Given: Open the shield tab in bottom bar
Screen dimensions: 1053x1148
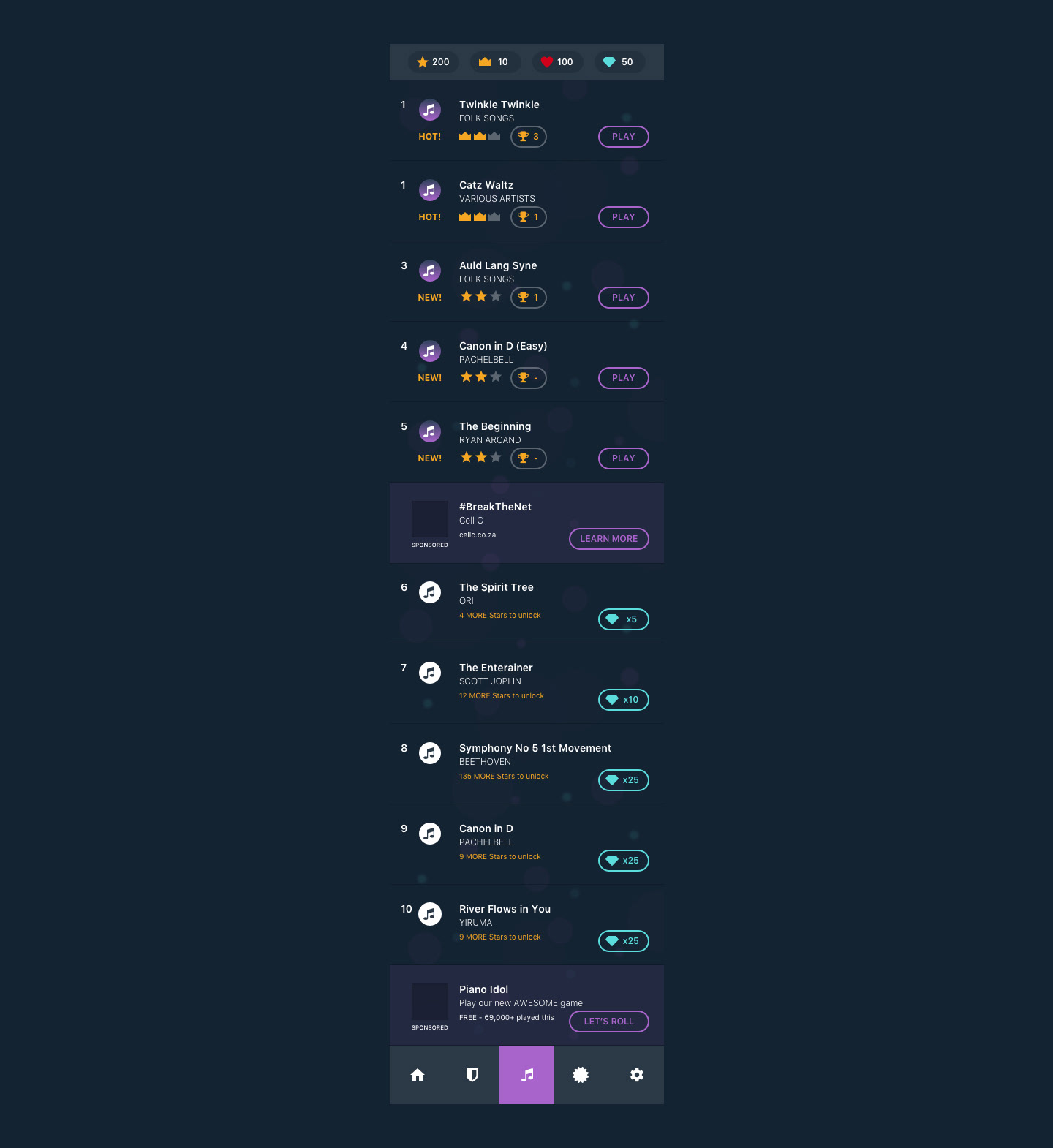Looking at the screenshot, I should tap(472, 1075).
